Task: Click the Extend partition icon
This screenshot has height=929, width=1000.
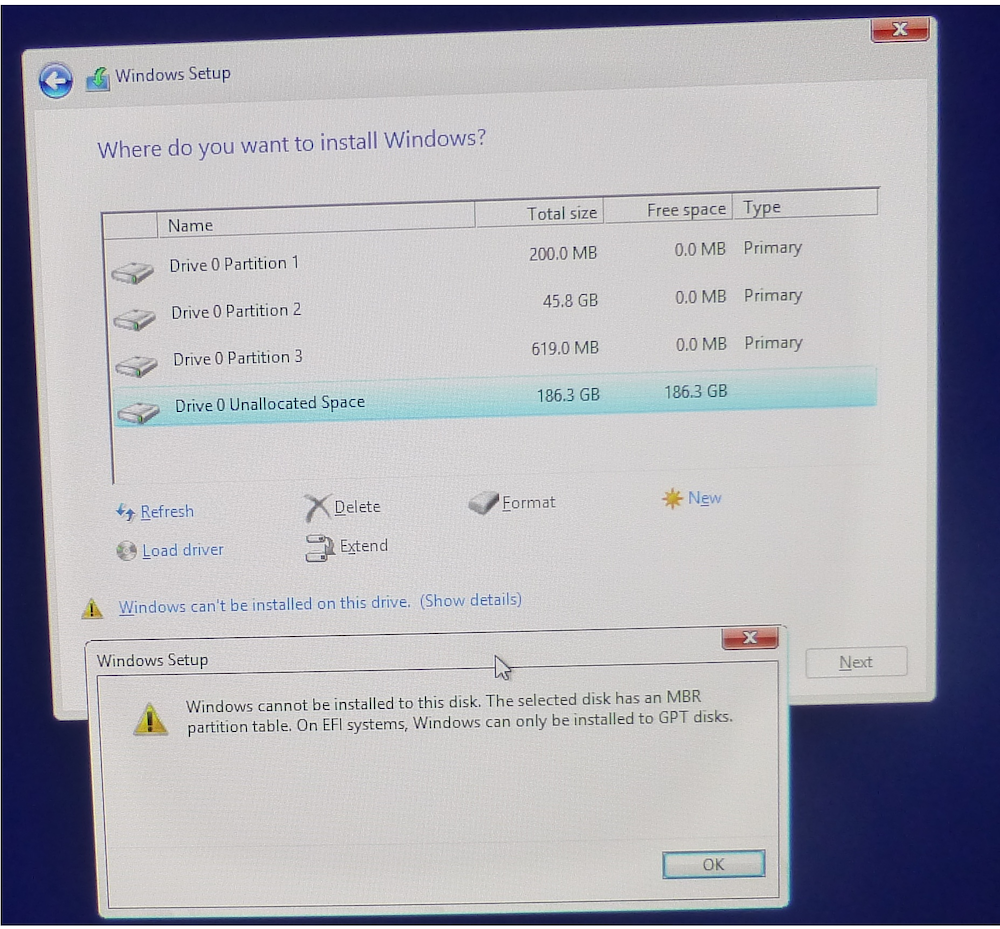Action: tap(320, 548)
